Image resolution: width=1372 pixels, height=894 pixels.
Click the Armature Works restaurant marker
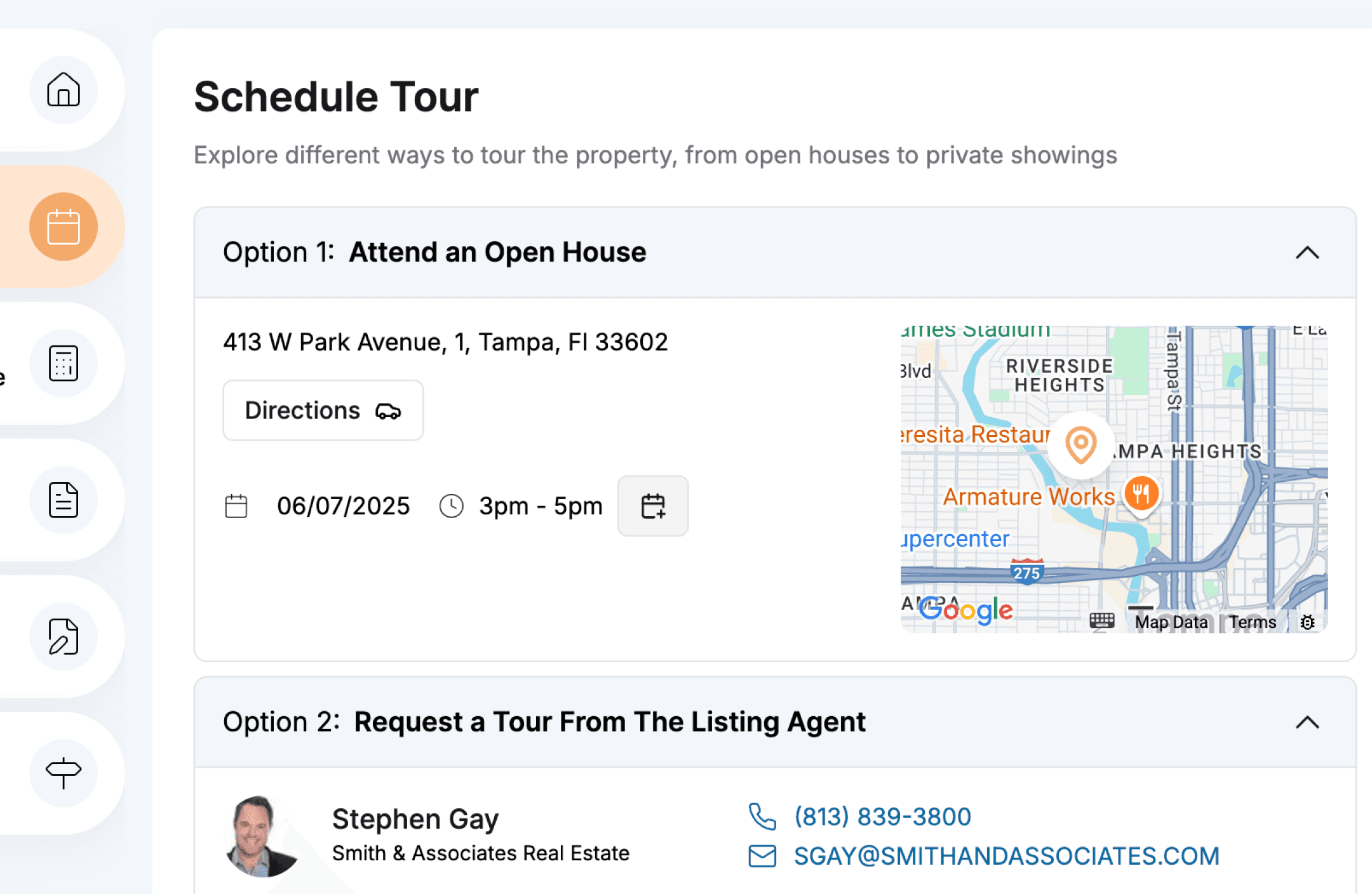(x=1141, y=494)
